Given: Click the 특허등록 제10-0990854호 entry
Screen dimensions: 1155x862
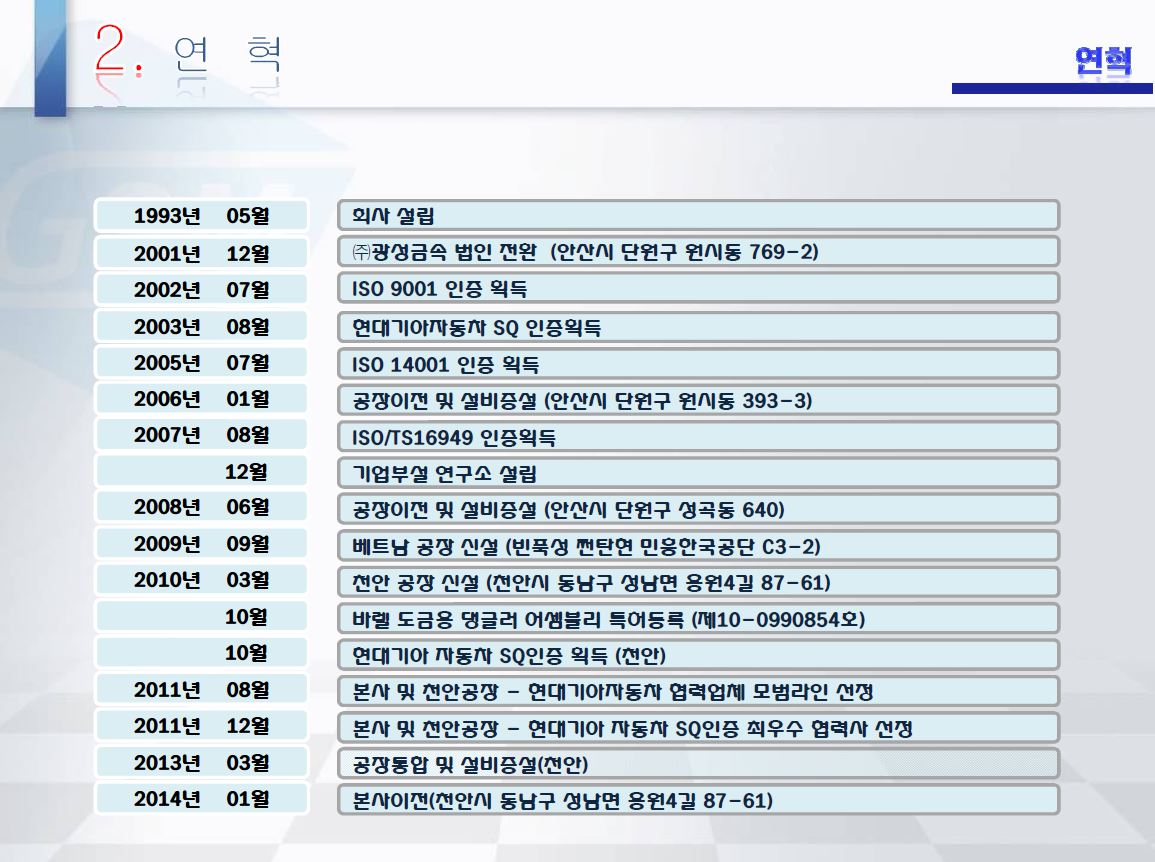Looking at the screenshot, I should coord(698,619).
